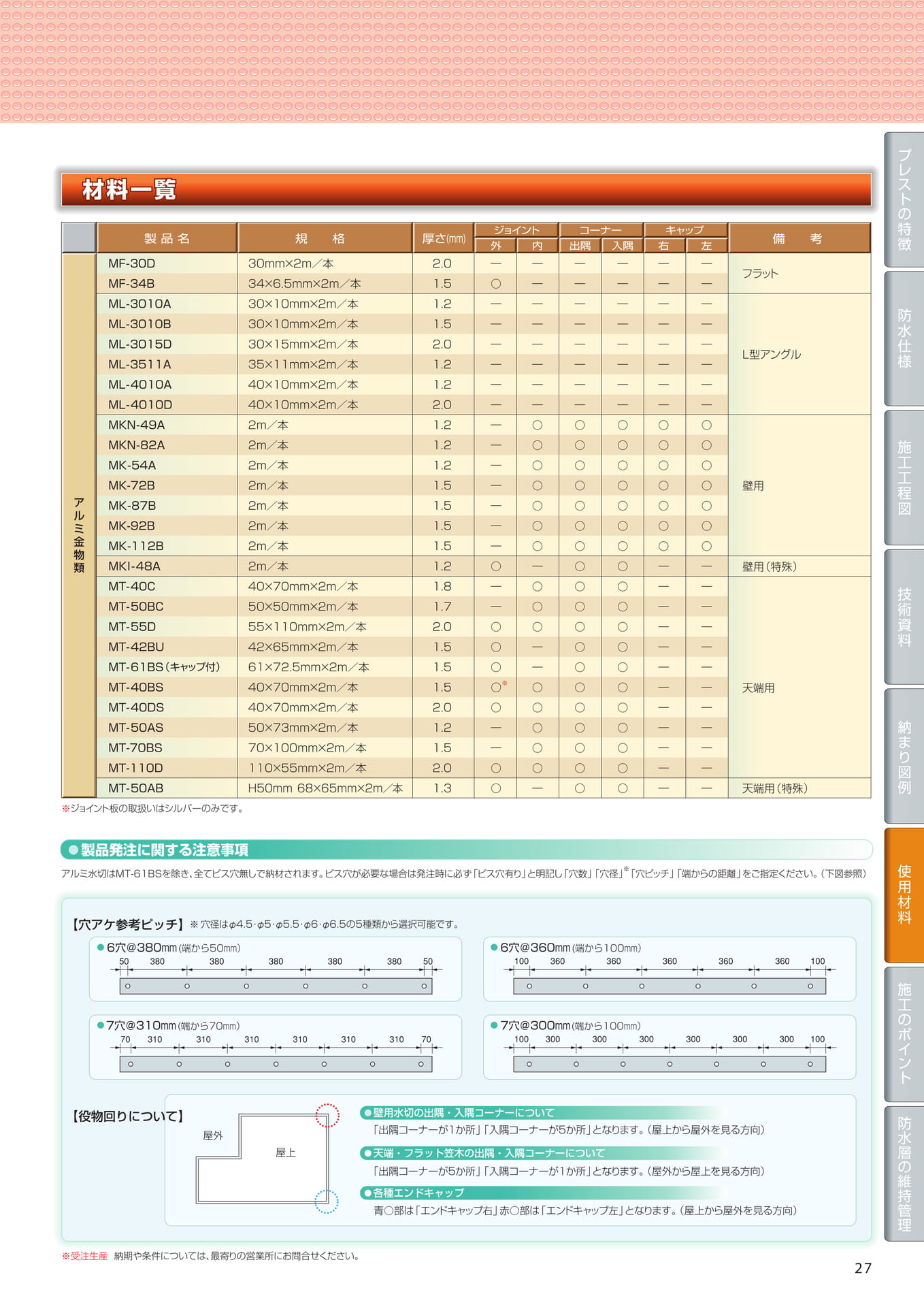Select product name MK-112B
Image resolution: width=924 pixels, height=1307 pixels.
[x=135, y=546]
